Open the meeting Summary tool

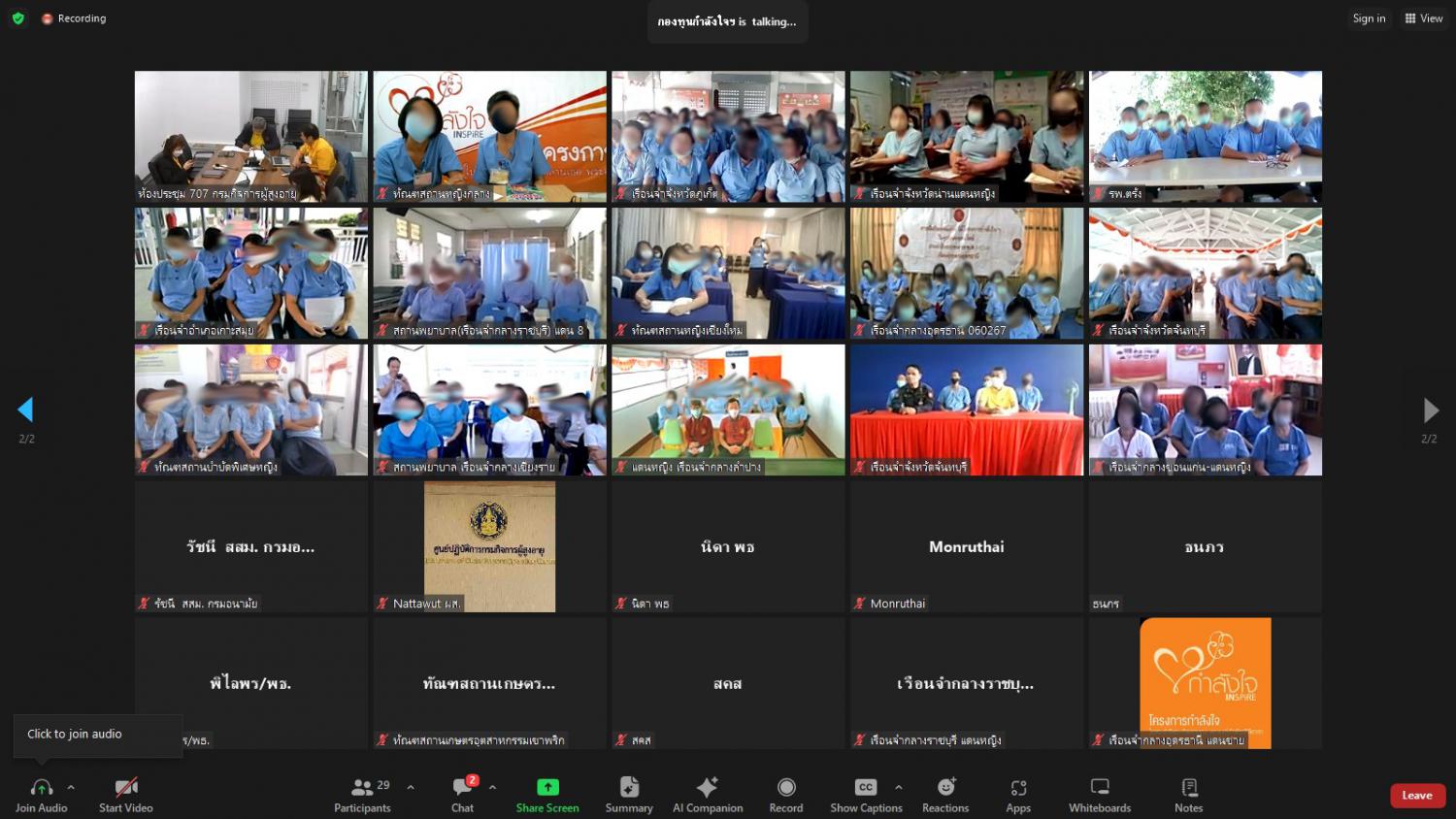629,795
